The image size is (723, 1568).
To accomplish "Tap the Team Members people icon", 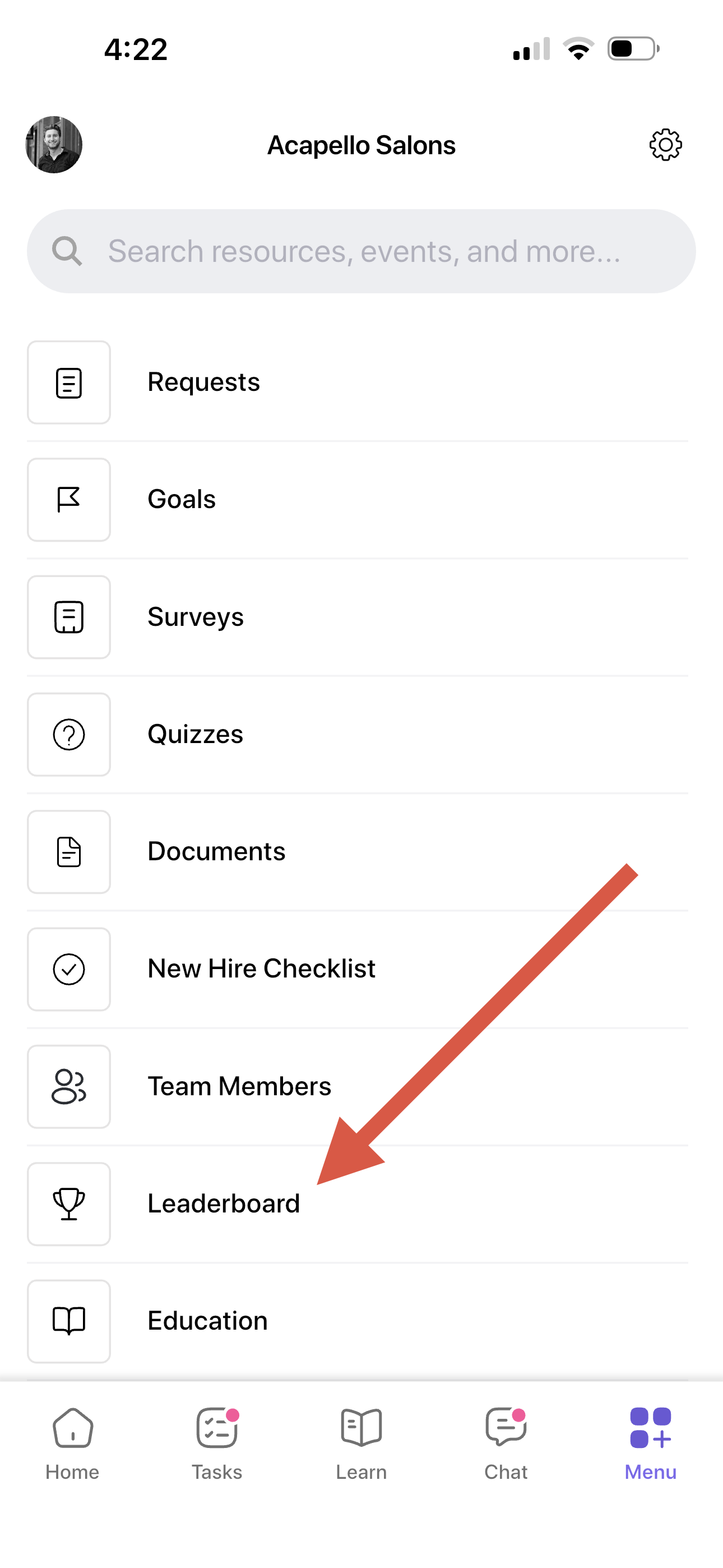I will (69, 1087).
